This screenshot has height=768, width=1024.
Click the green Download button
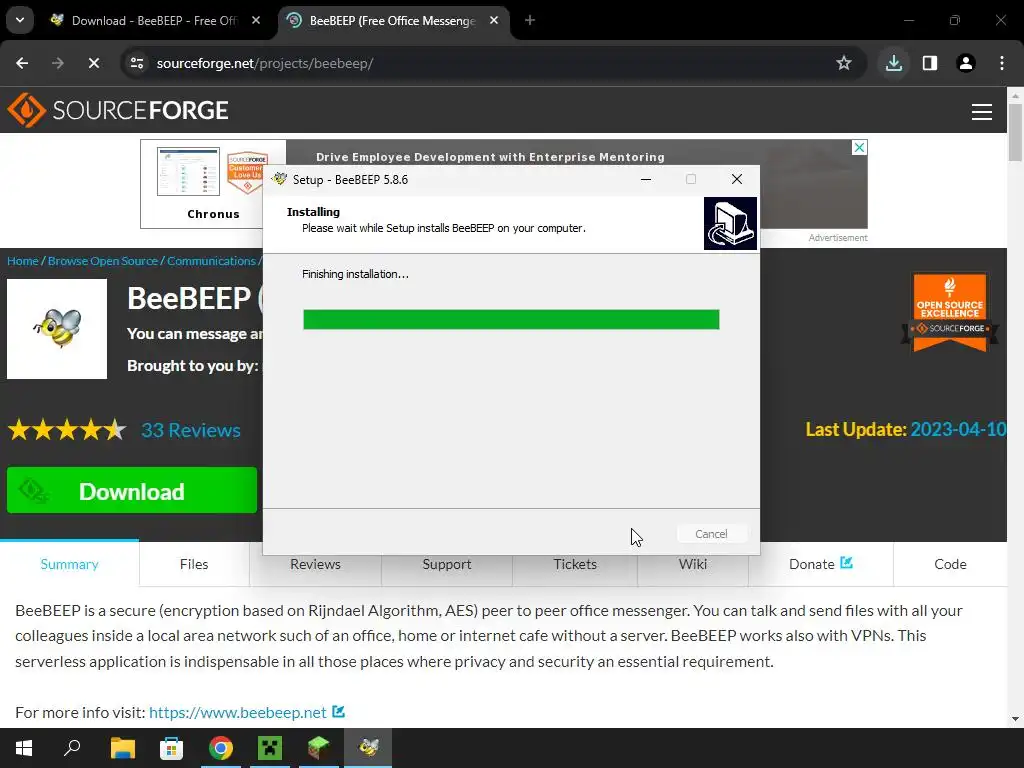point(132,490)
